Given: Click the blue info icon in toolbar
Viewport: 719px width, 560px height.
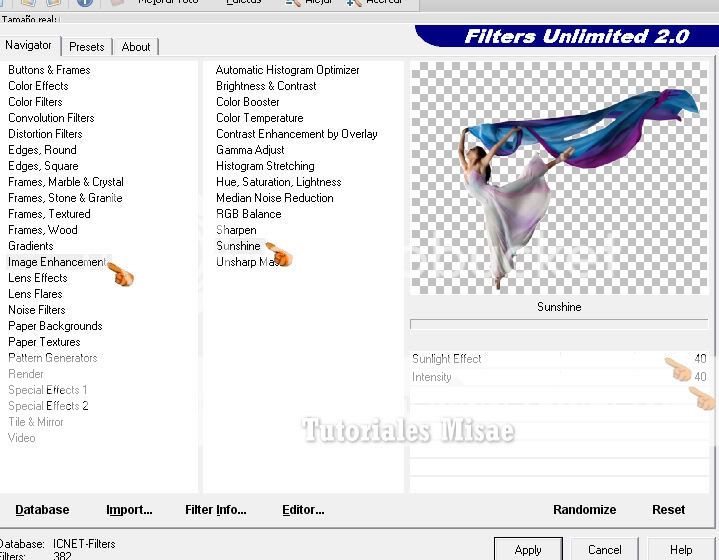Looking at the screenshot, I should click(x=85, y=3).
